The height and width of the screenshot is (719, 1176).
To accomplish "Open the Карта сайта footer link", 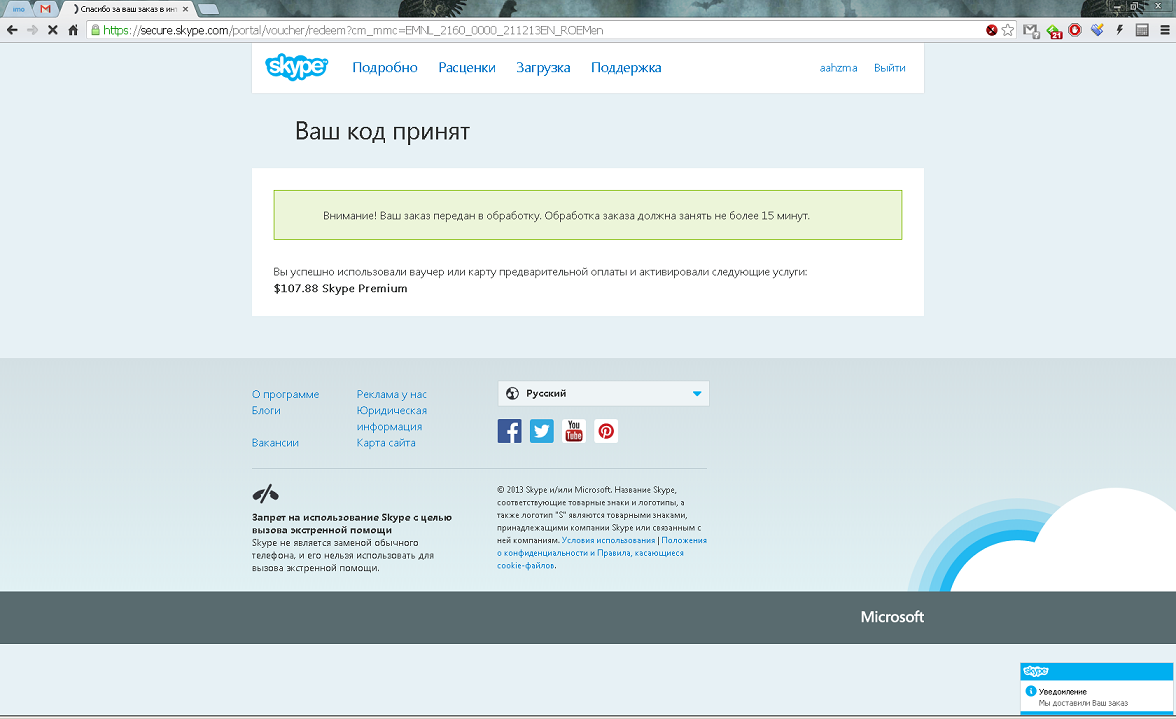I will pyautogui.click(x=386, y=443).
